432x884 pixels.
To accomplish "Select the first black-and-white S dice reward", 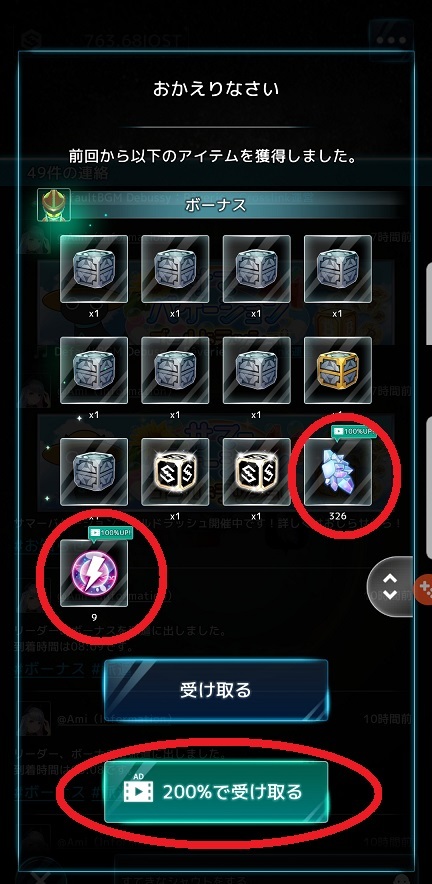I will point(175,472).
